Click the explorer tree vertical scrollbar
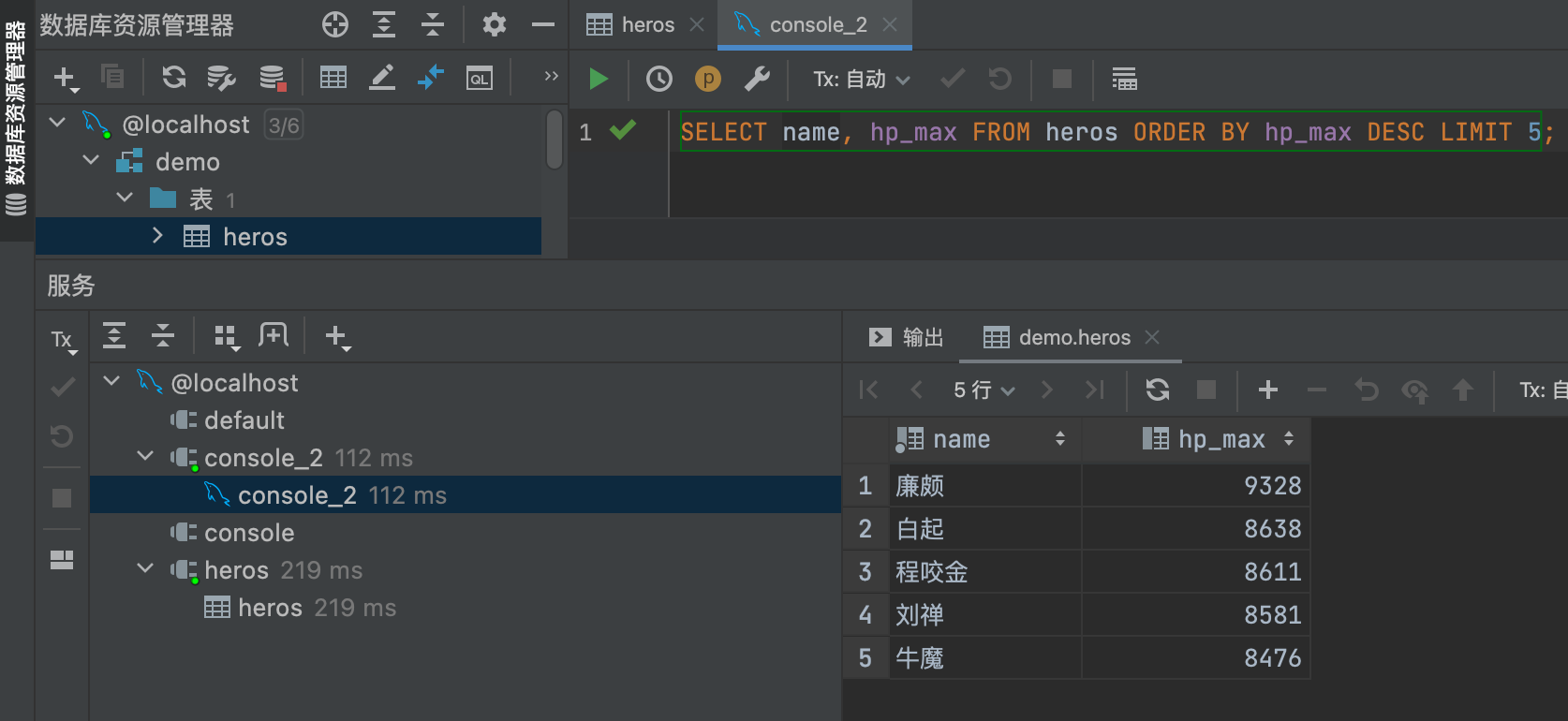The width and height of the screenshot is (1568, 721). (x=555, y=140)
